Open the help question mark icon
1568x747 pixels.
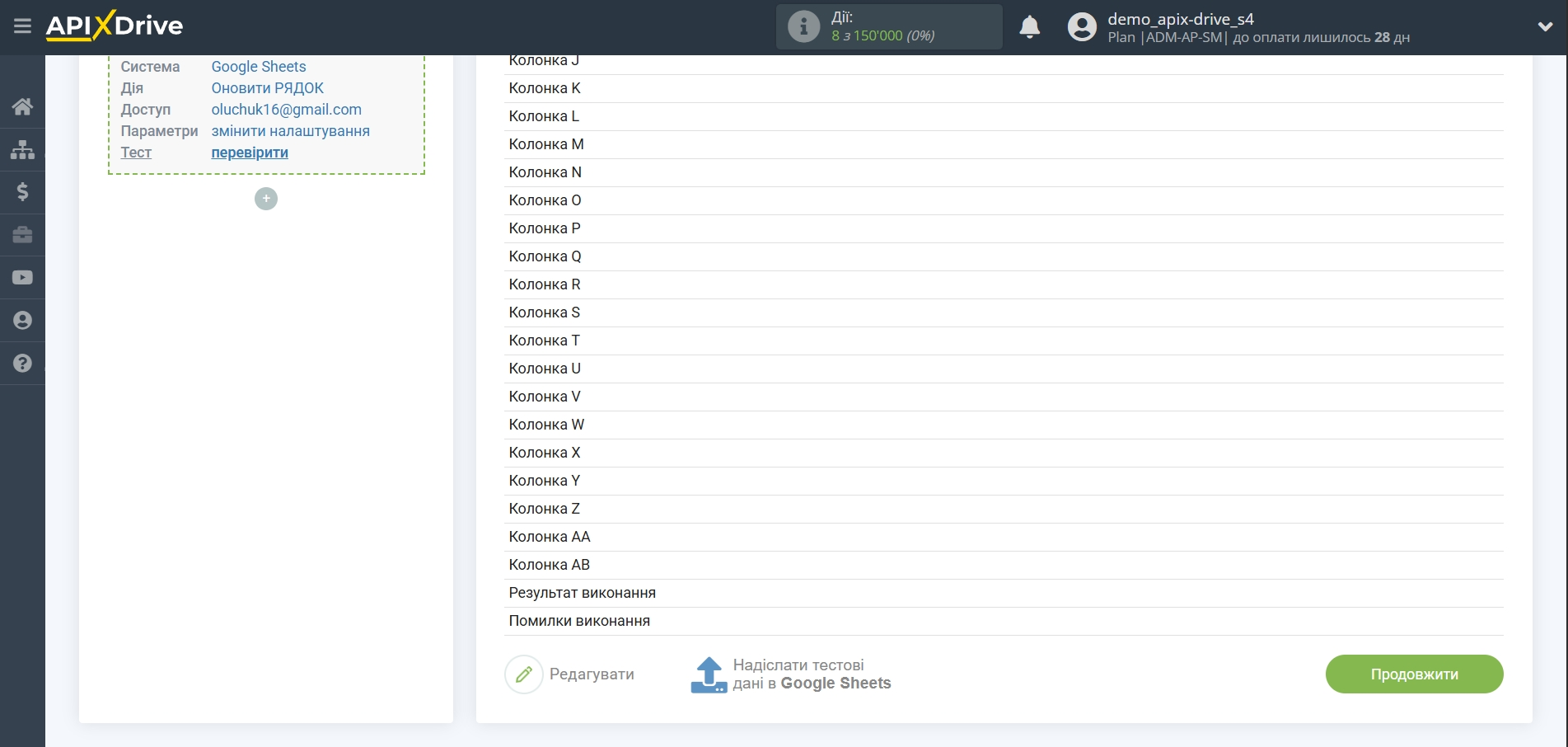(22, 364)
